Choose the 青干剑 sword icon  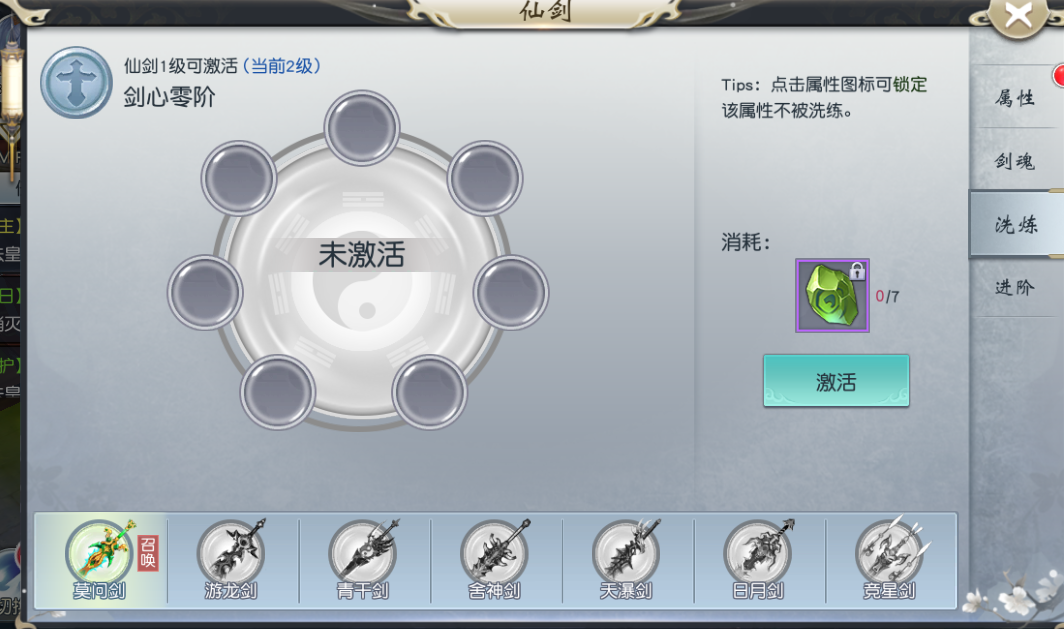point(362,554)
